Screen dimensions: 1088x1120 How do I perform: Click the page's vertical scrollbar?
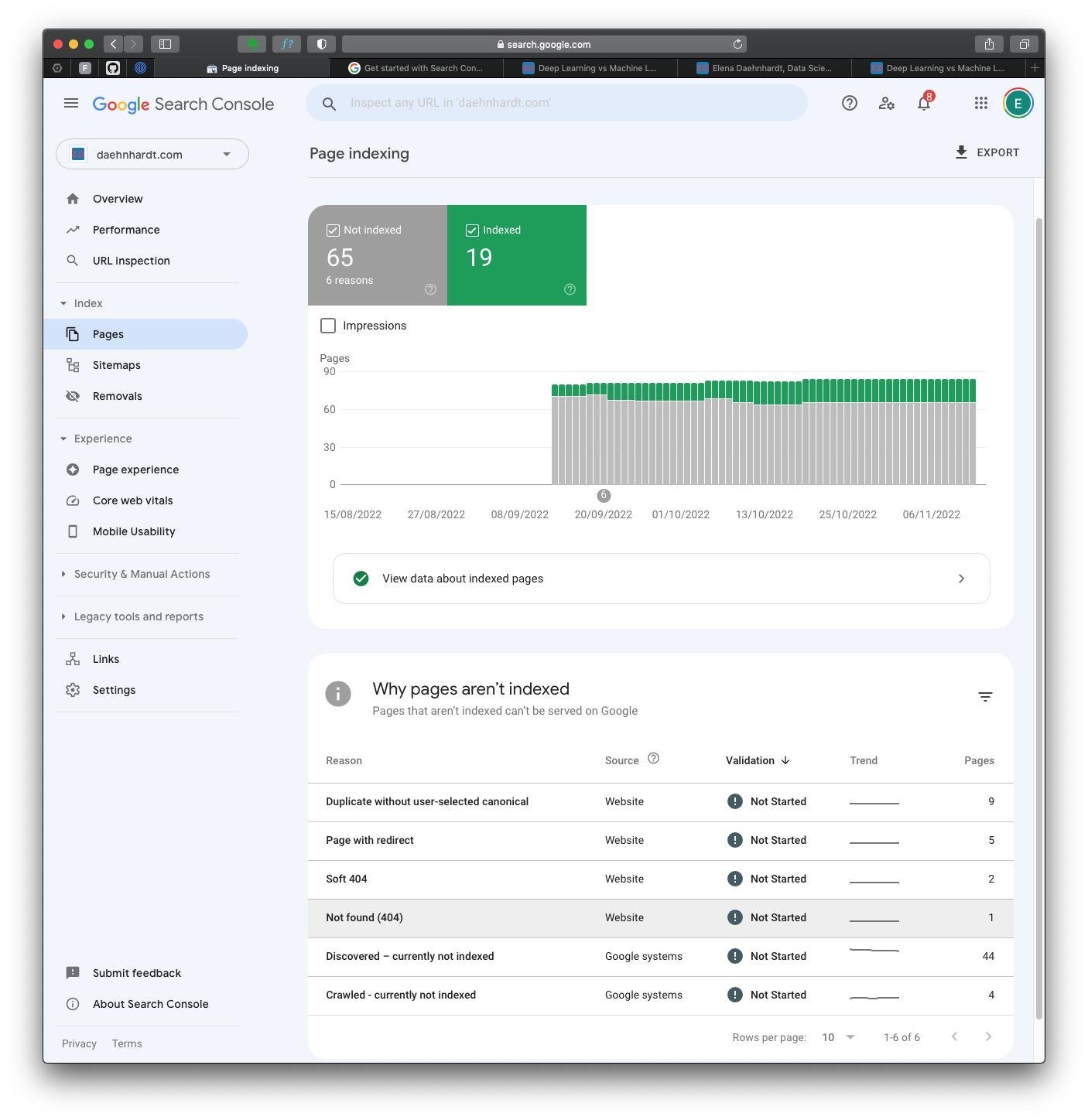point(1039,619)
